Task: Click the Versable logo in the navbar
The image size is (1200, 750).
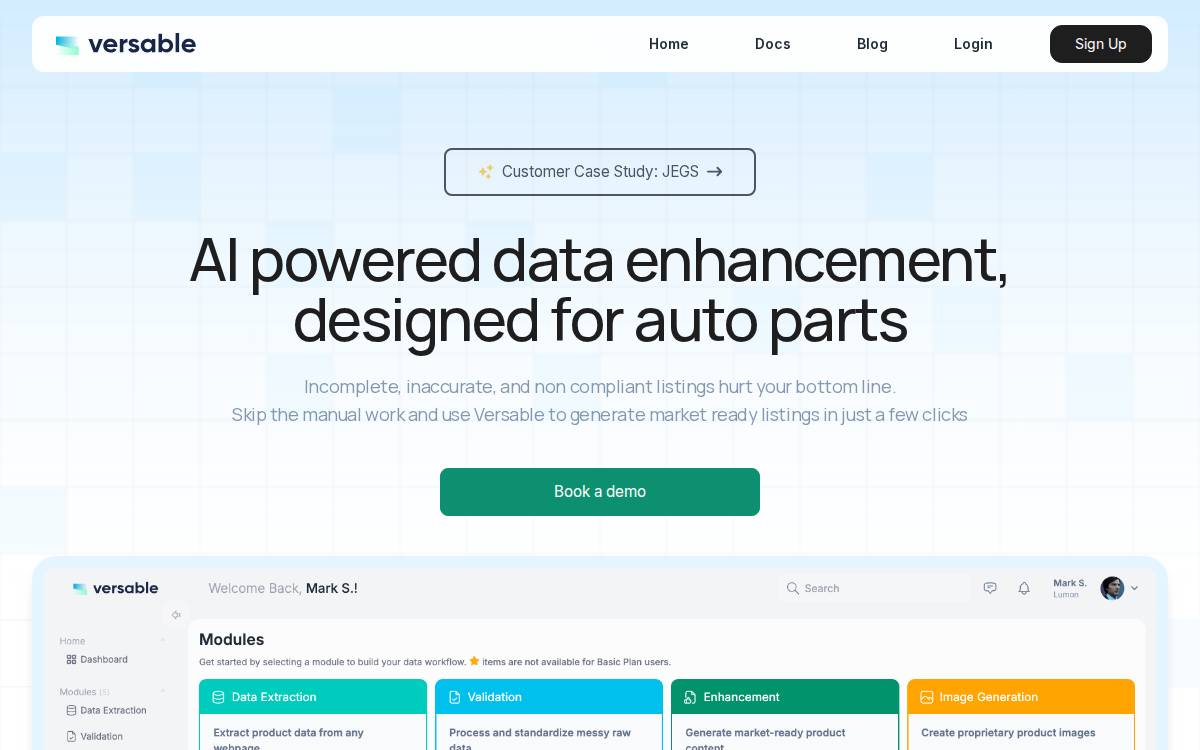Action: (126, 44)
